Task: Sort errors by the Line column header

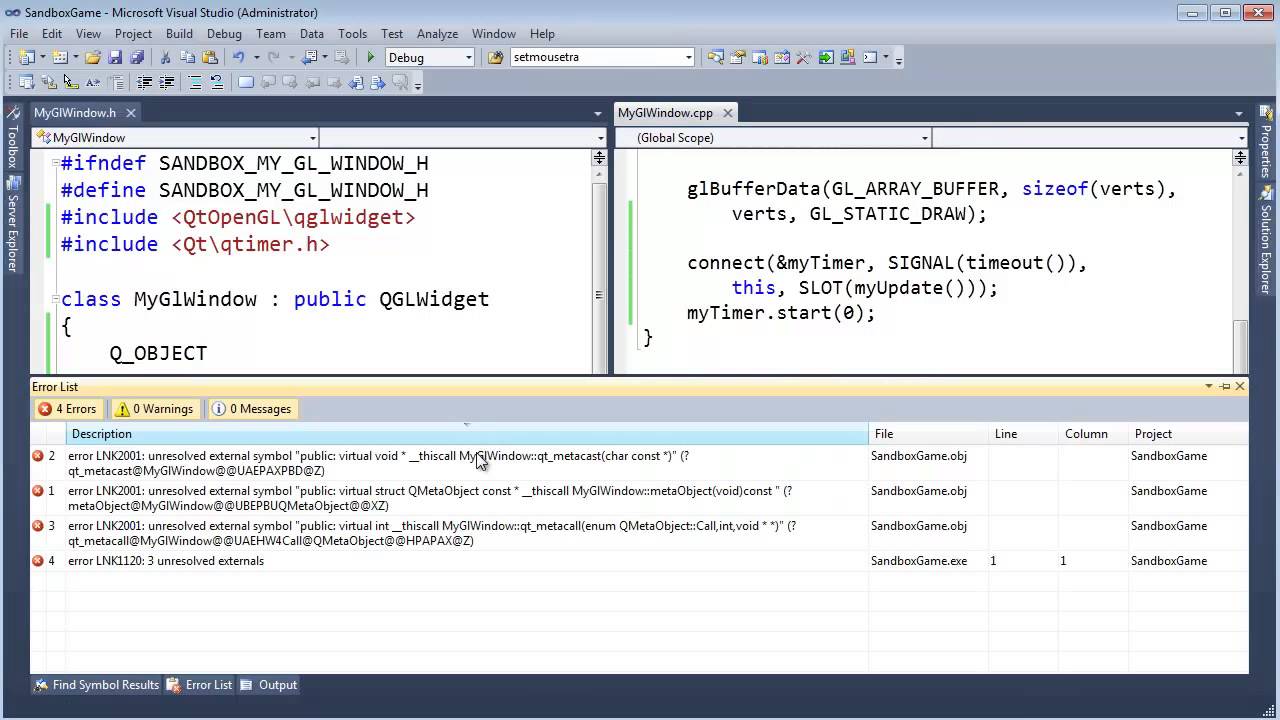Action: point(1024,434)
